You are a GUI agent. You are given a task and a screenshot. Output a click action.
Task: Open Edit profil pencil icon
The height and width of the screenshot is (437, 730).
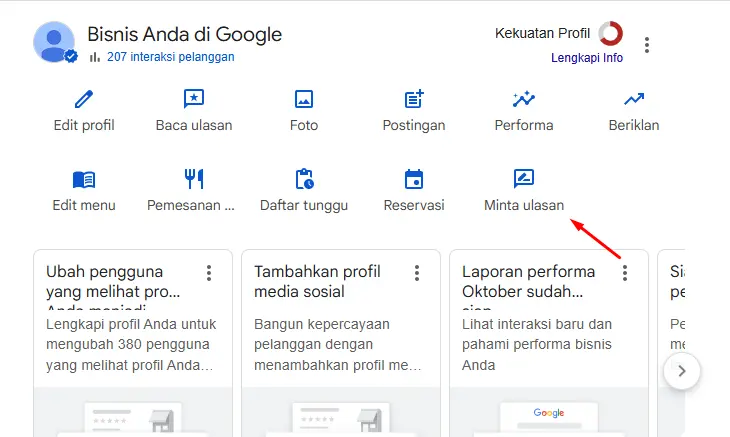pyautogui.click(x=84, y=99)
